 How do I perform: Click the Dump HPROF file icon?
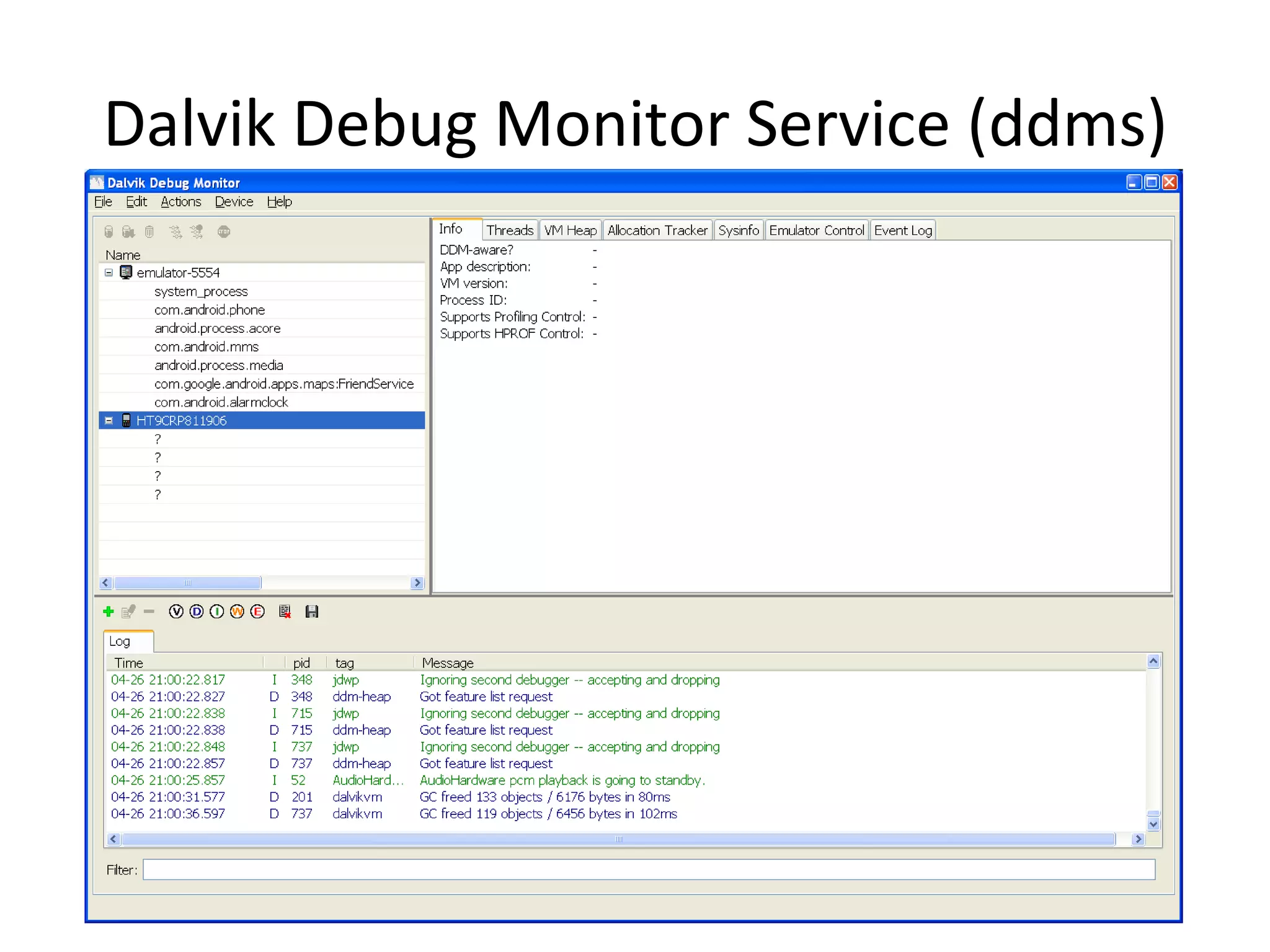pos(128,232)
